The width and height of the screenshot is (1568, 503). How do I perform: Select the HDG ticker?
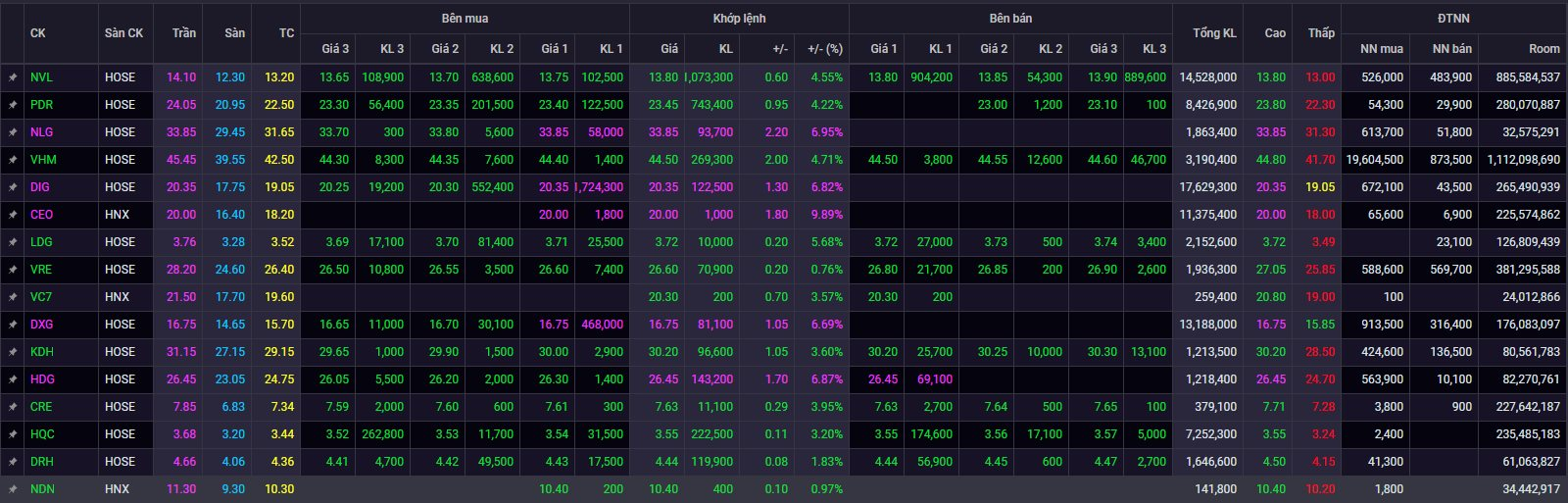coord(42,379)
